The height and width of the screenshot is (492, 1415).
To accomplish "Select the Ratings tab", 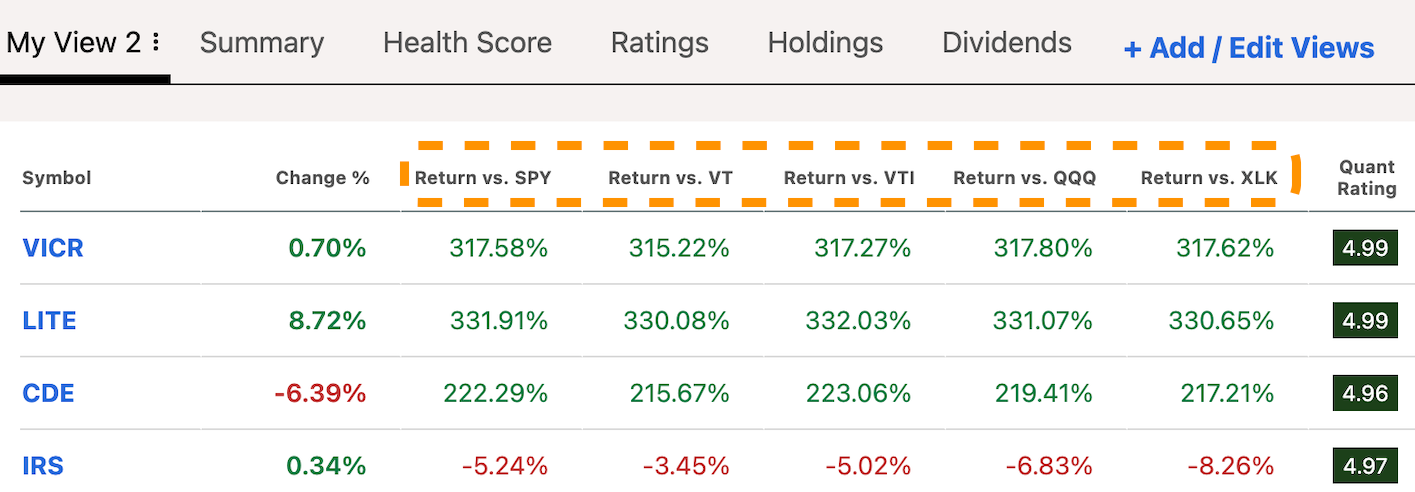I will [x=659, y=43].
